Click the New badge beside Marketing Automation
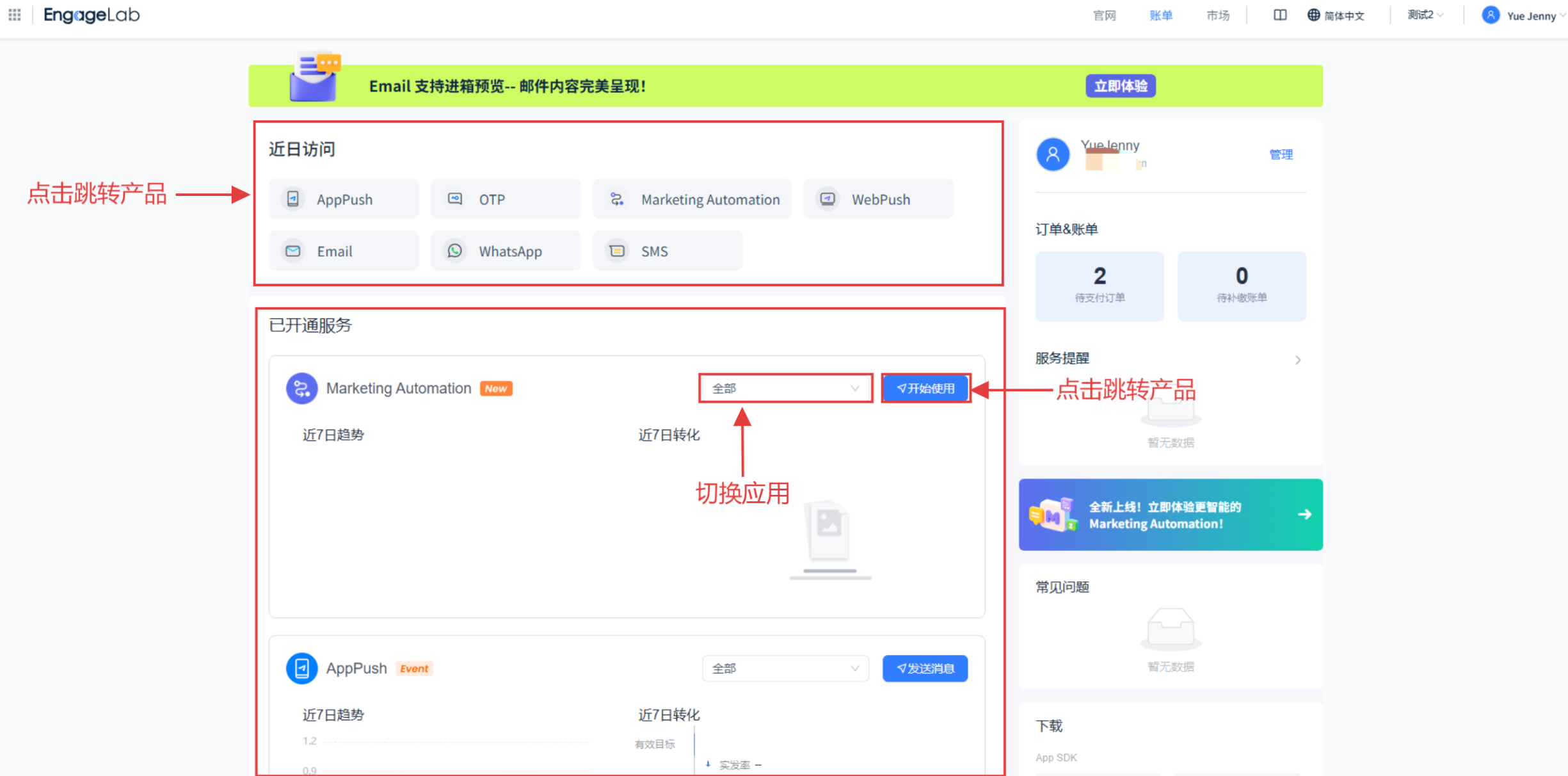Image resolution: width=1568 pixels, height=776 pixels. pyautogui.click(x=496, y=389)
